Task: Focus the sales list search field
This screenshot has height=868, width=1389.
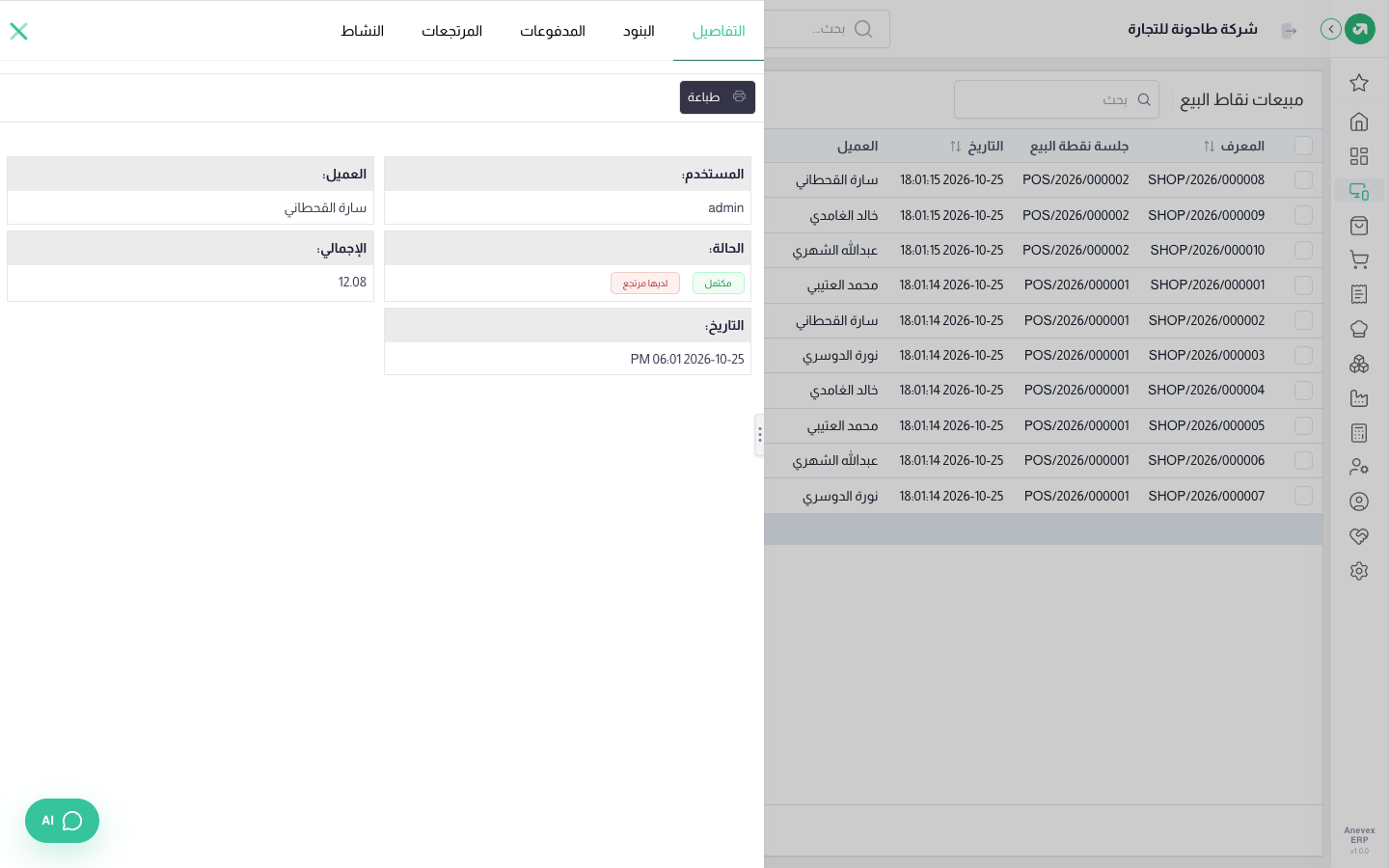Action: [1056, 99]
